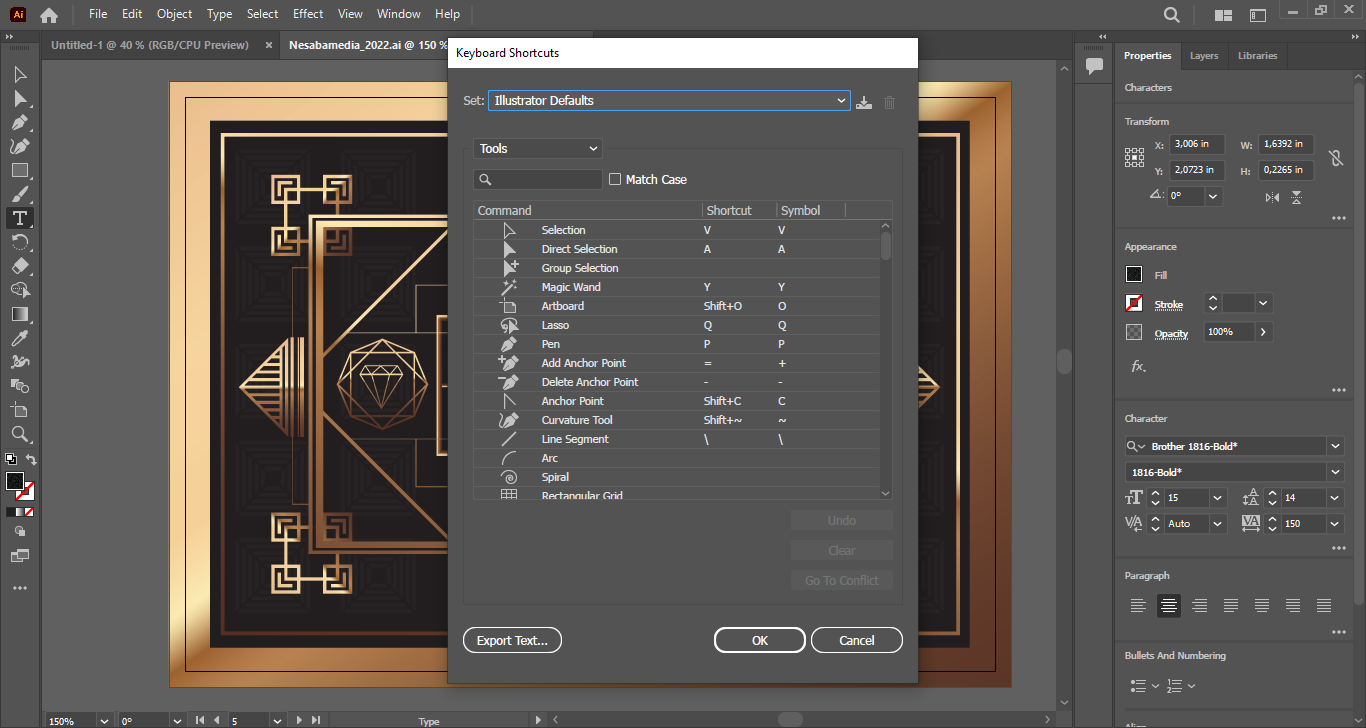The width and height of the screenshot is (1366, 728).
Task: Select the Zoom tool in toolbar
Action: coord(20,434)
